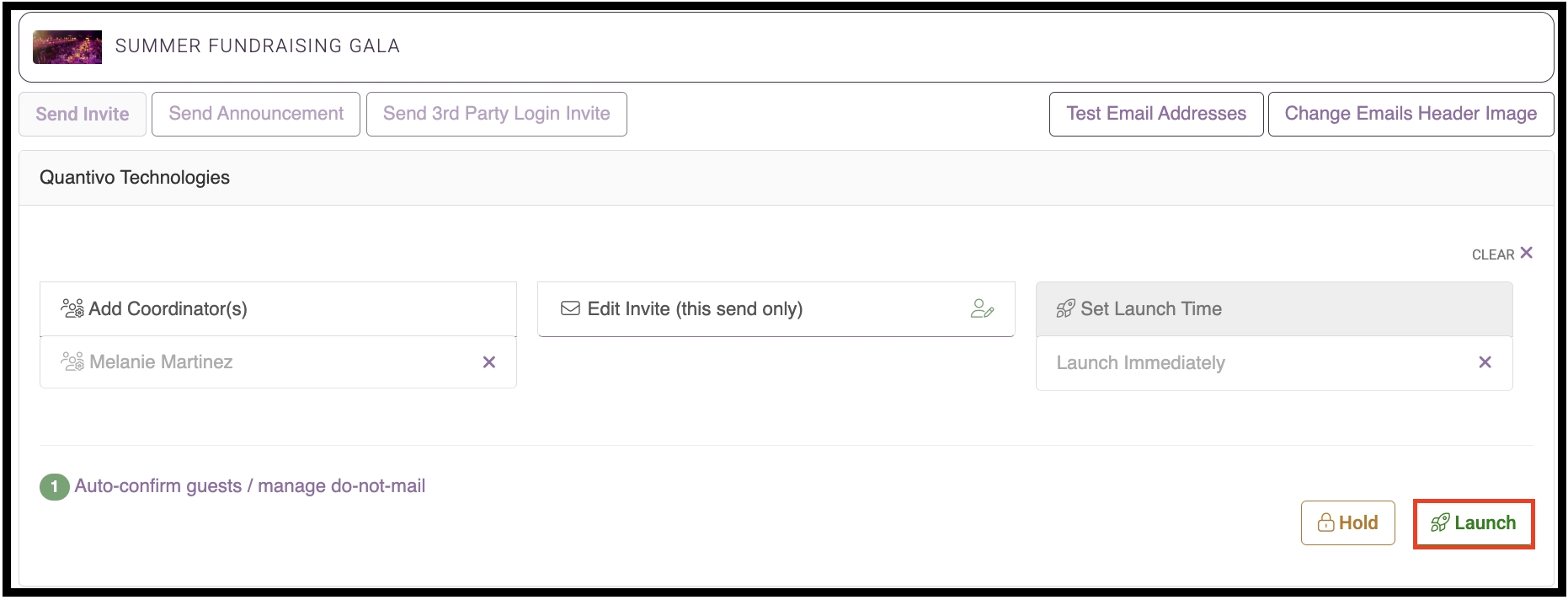Click the icon beside Melanie Martinez
Viewport: 1568px width, 600px height.
72,362
